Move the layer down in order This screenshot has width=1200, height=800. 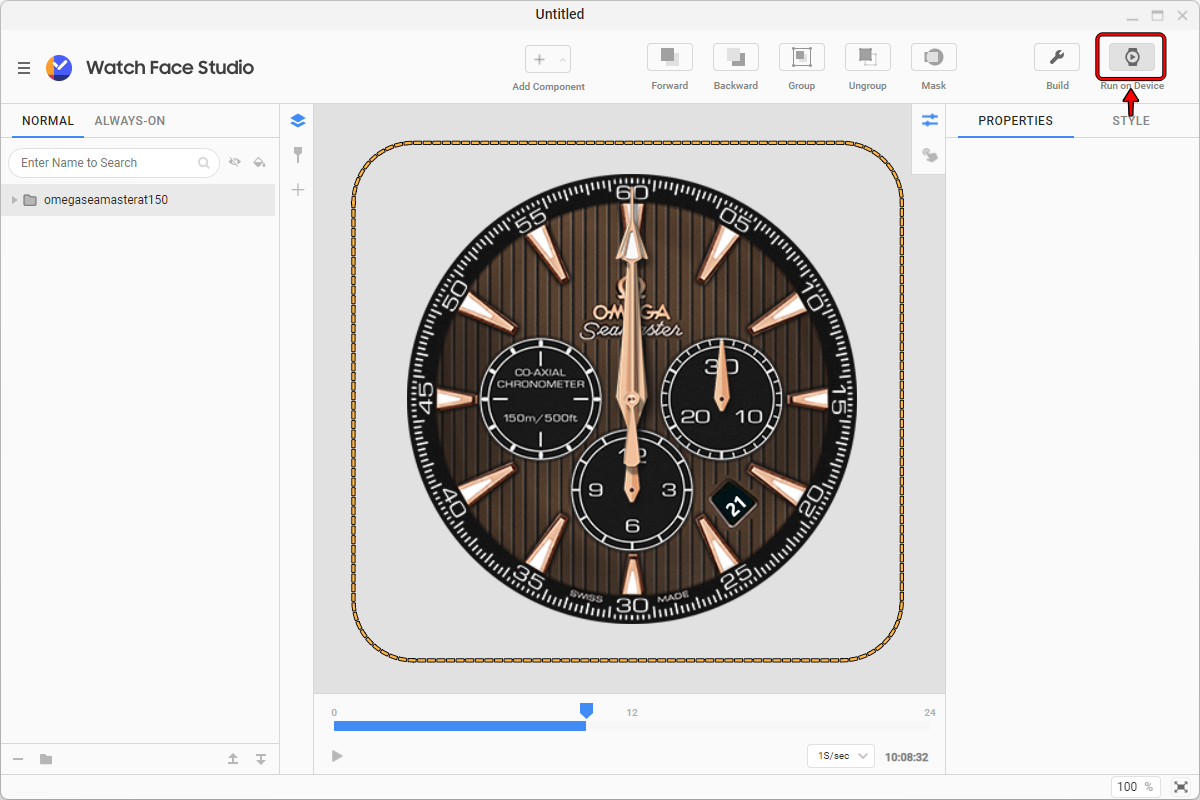(x=261, y=759)
